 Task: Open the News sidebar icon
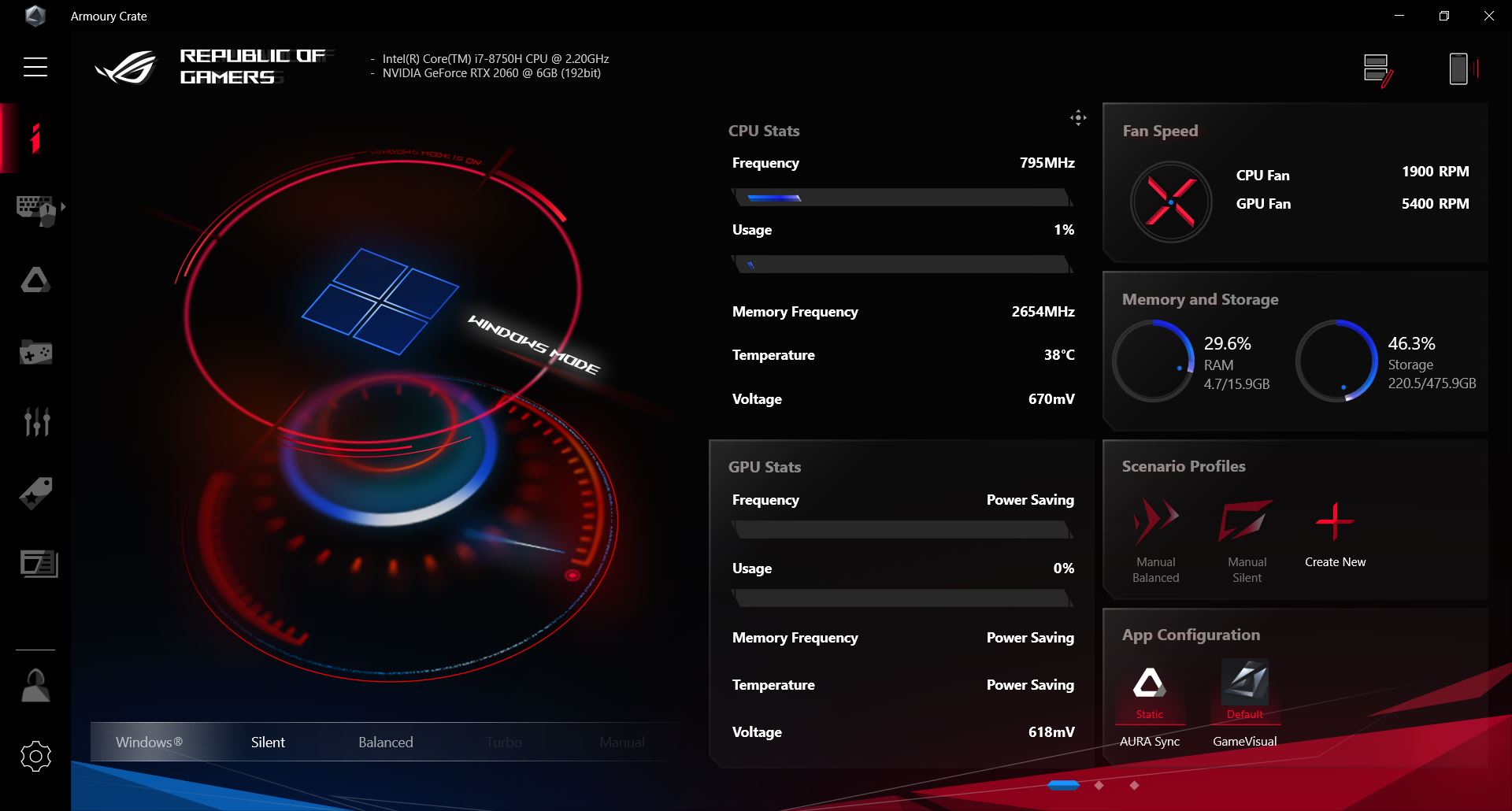click(x=39, y=564)
